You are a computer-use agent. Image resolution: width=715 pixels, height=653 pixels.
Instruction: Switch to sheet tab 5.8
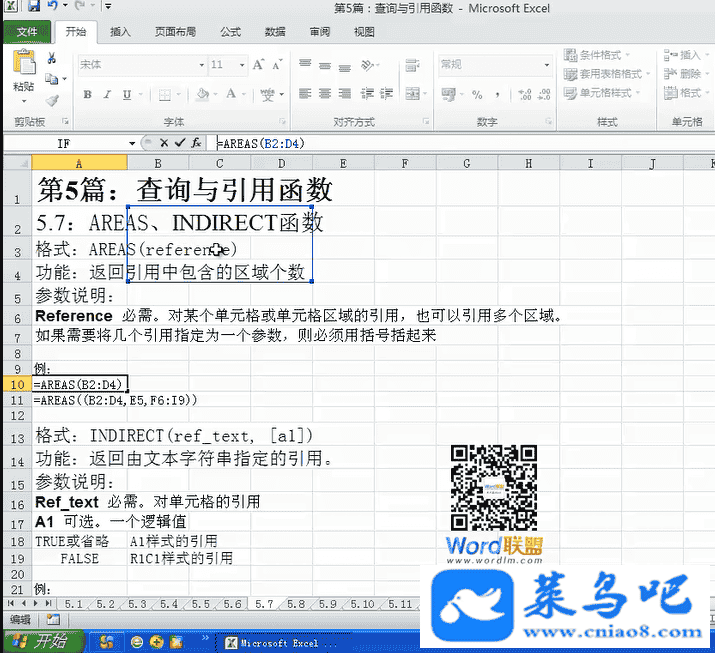(x=296, y=604)
